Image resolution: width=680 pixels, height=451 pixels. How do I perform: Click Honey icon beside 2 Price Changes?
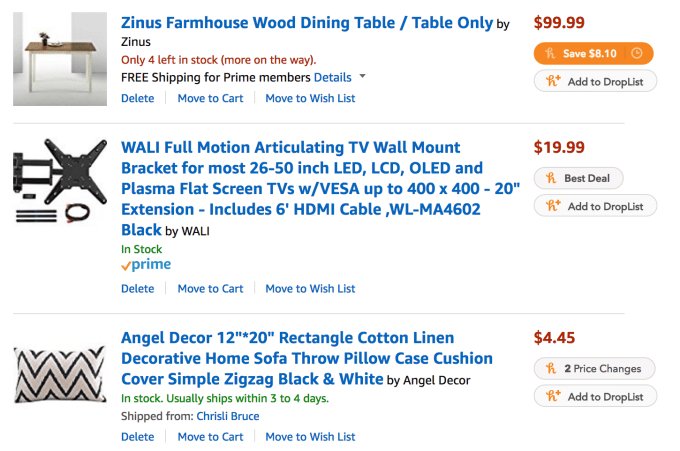550,368
